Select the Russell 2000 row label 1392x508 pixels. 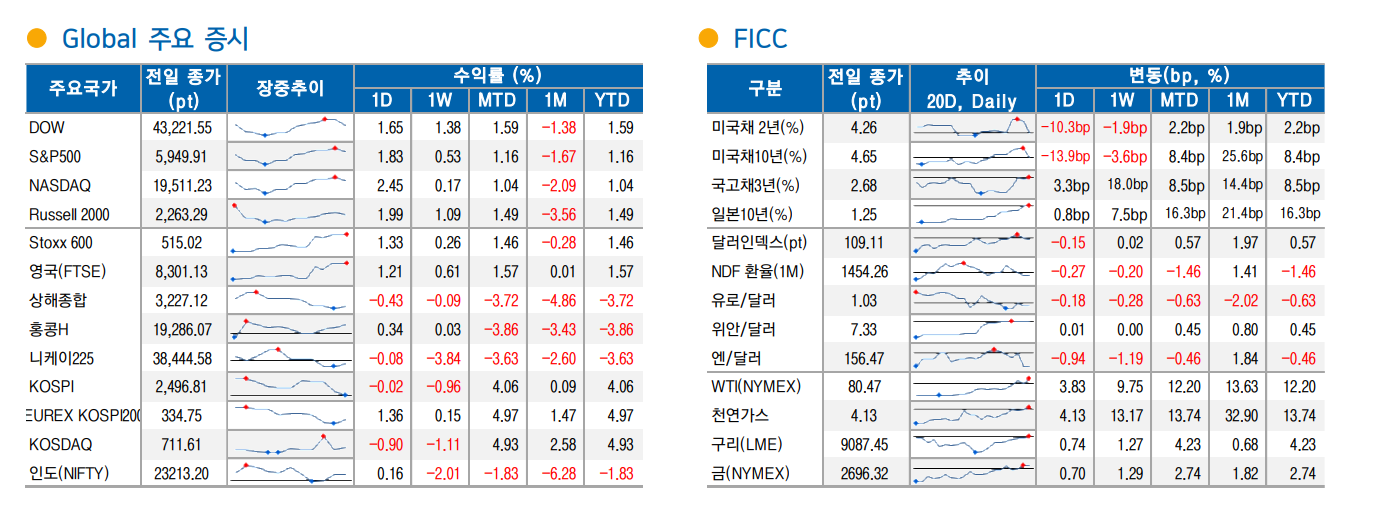point(69,215)
